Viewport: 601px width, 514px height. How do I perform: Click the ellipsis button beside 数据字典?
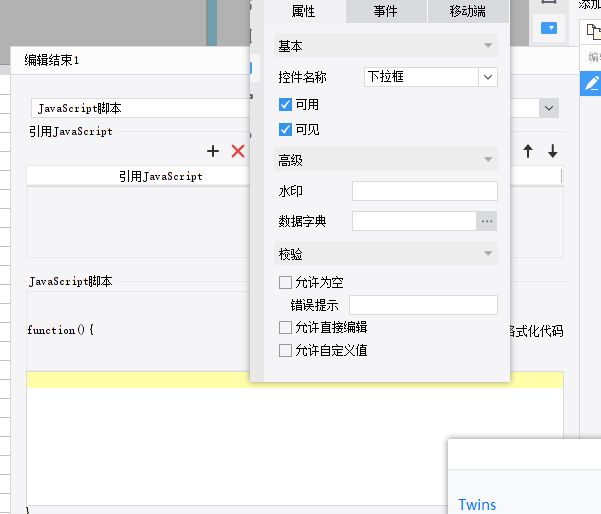pos(487,221)
